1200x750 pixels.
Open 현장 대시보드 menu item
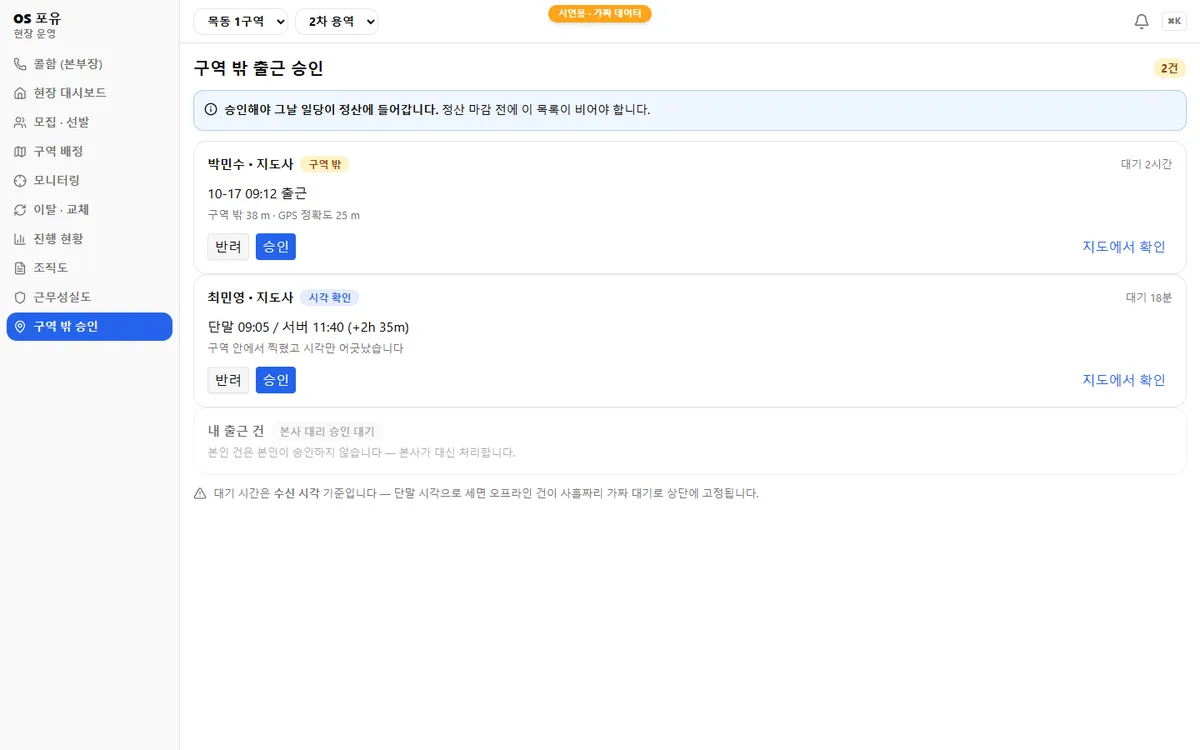[x=90, y=93]
